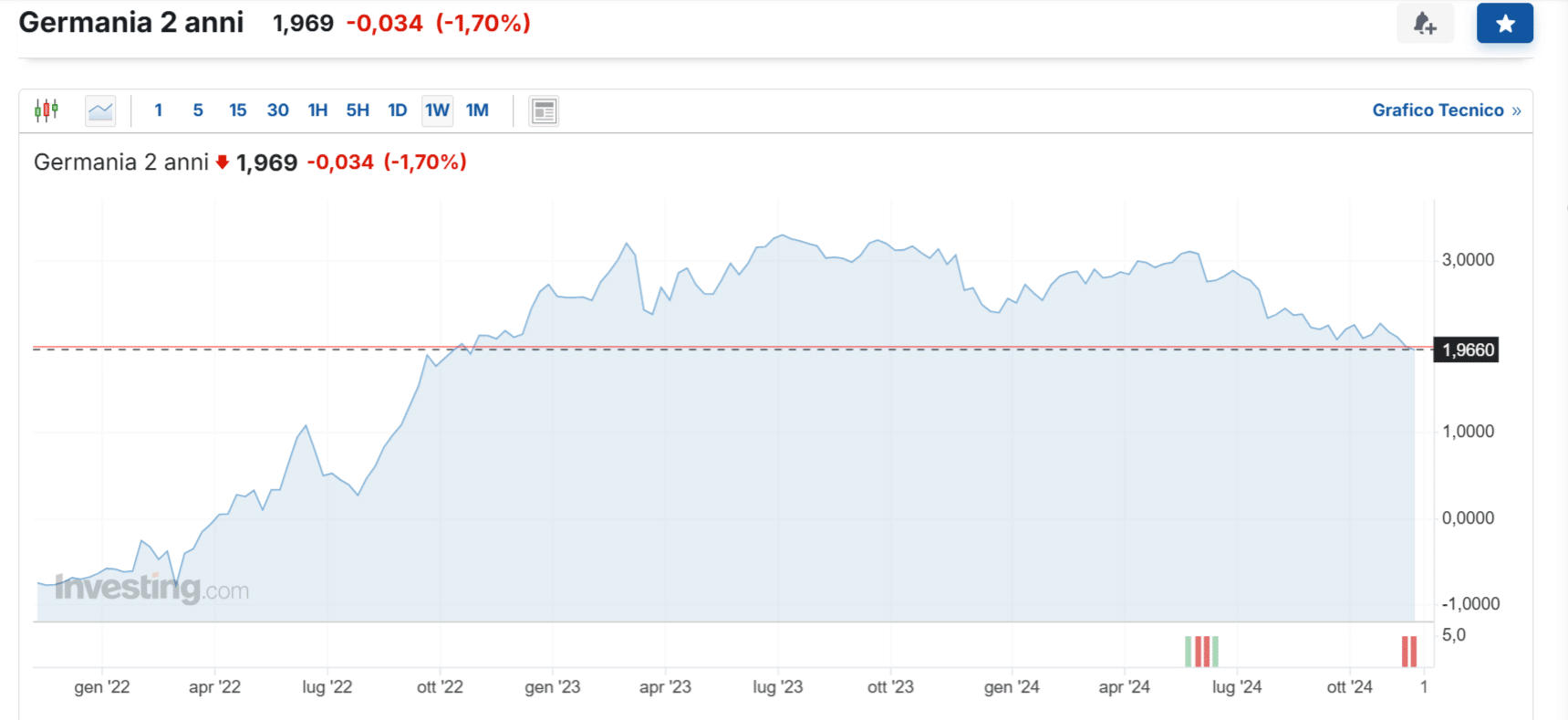Open the news overlay icon in toolbar

click(x=544, y=110)
